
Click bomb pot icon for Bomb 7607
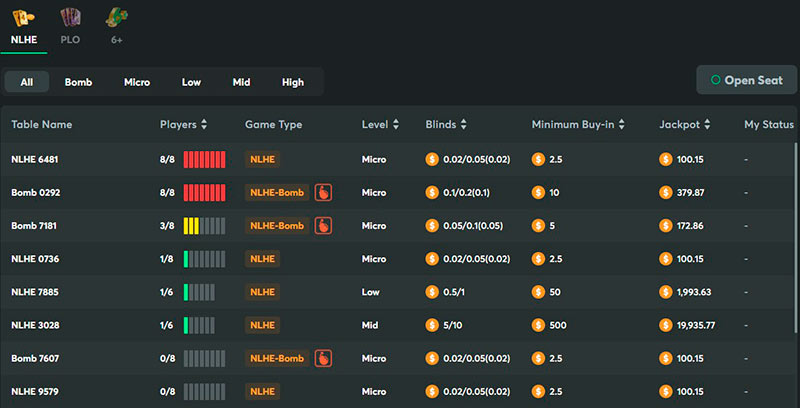click(323, 358)
